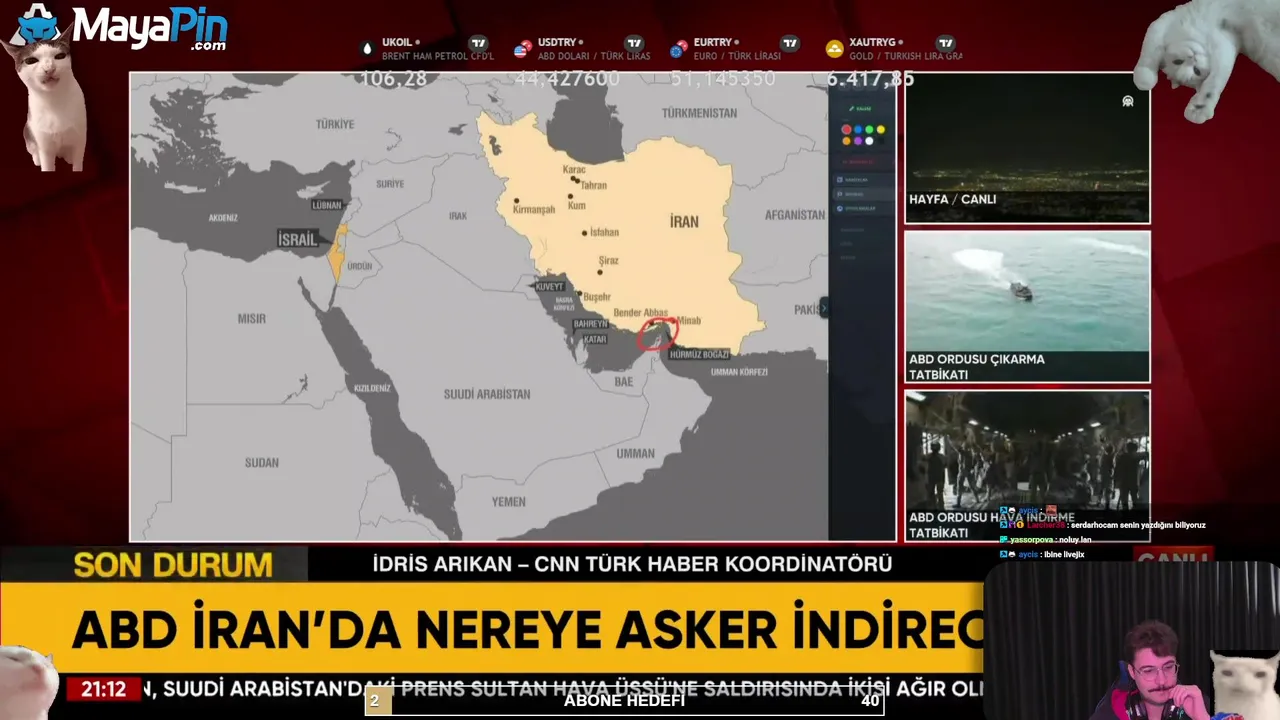The height and width of the screenshot is (720, 1280).
Task: Open ABD Ordusu Hava İndirme feed
Action: (1027, 466)
